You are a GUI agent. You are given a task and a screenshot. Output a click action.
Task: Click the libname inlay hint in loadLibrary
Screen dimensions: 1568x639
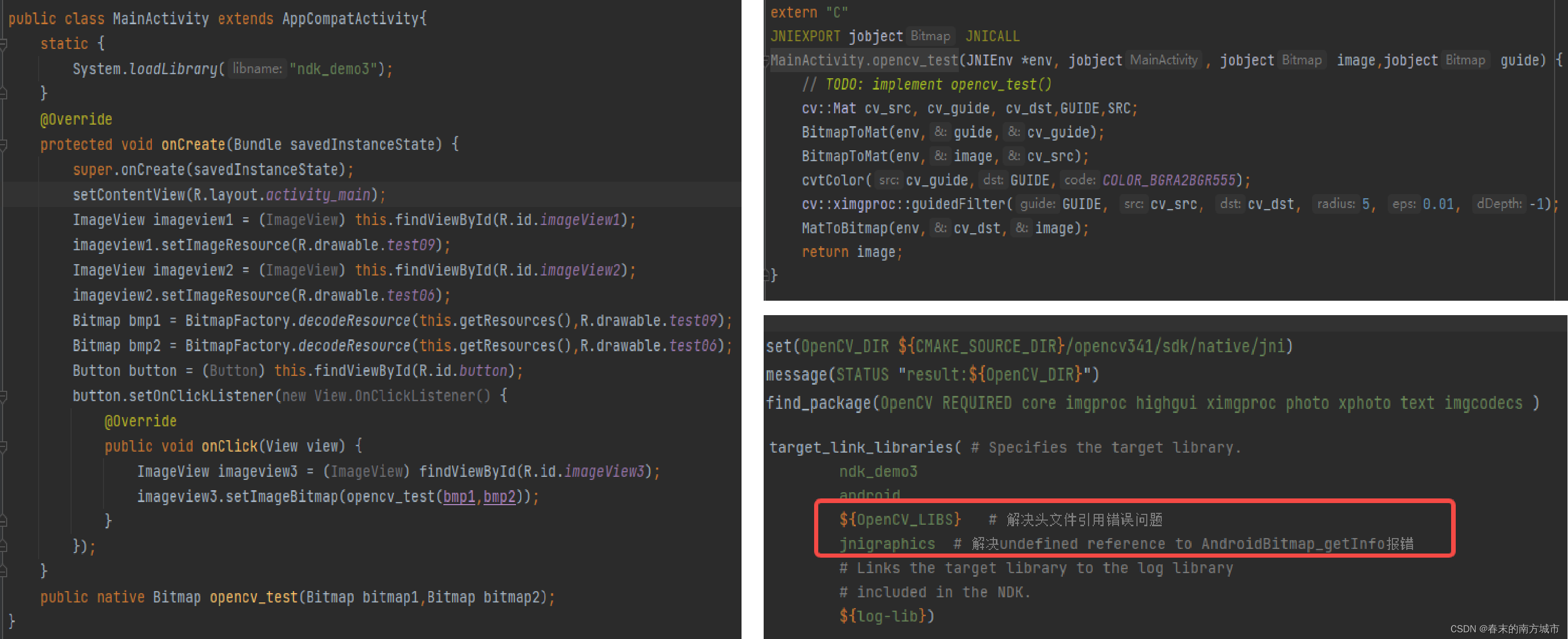[257, 69]
